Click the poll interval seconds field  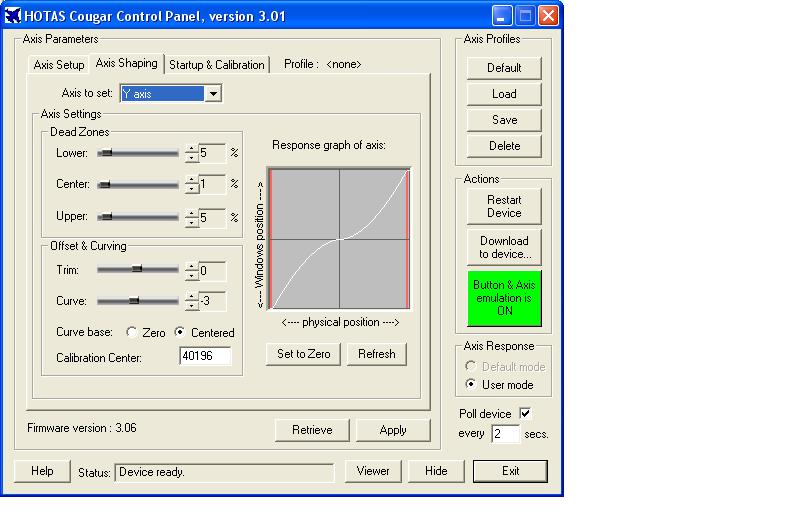(x=505, y=434)
